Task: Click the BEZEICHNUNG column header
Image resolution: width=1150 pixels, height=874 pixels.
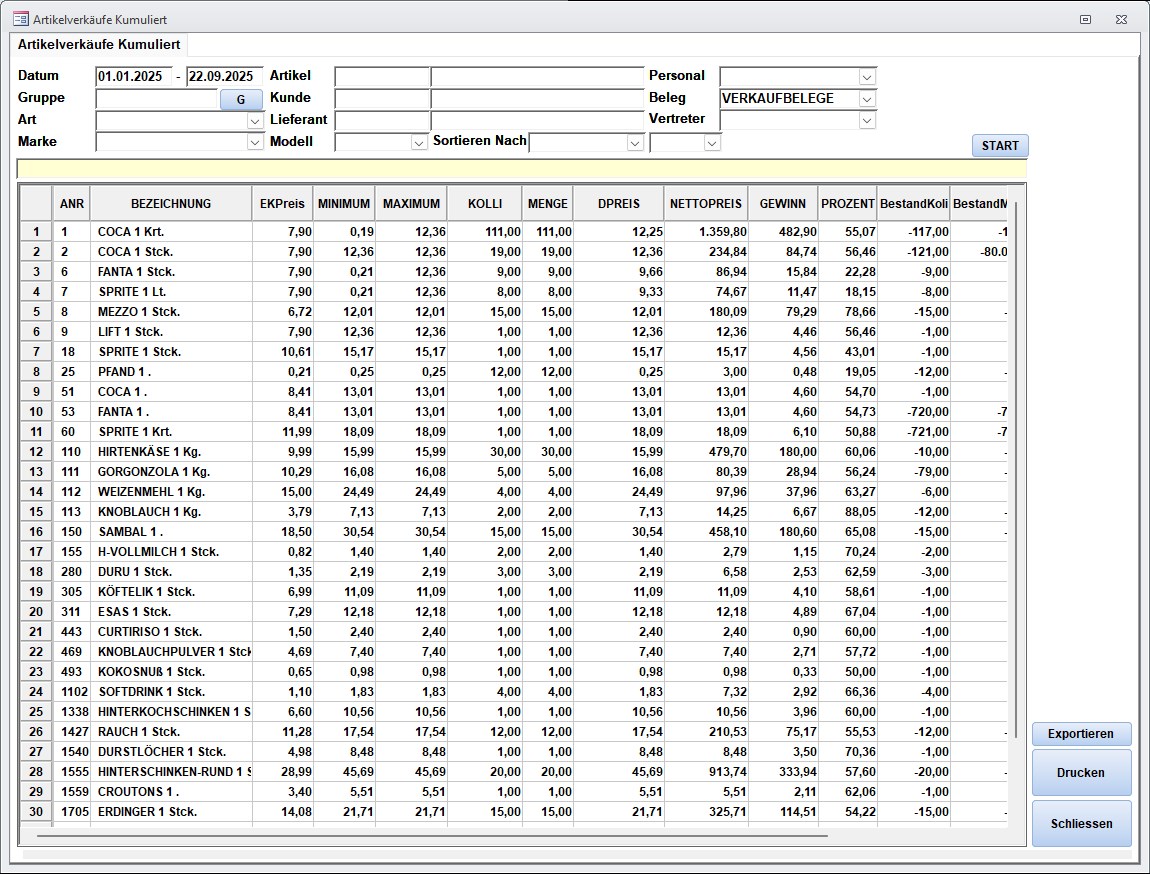Action: [x=171, y=204]
